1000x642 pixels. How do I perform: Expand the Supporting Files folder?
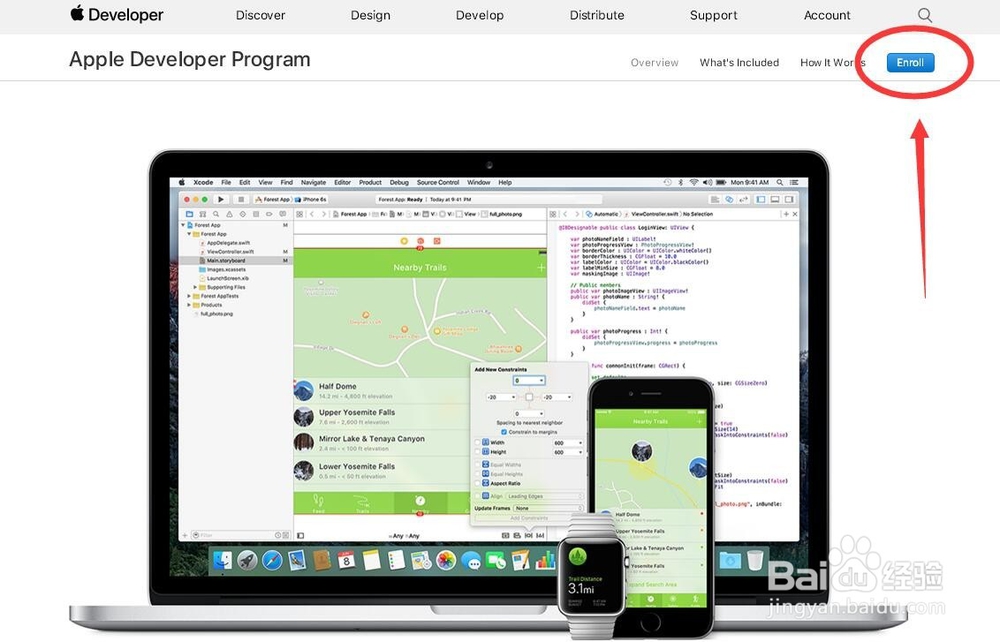[195, 287]
